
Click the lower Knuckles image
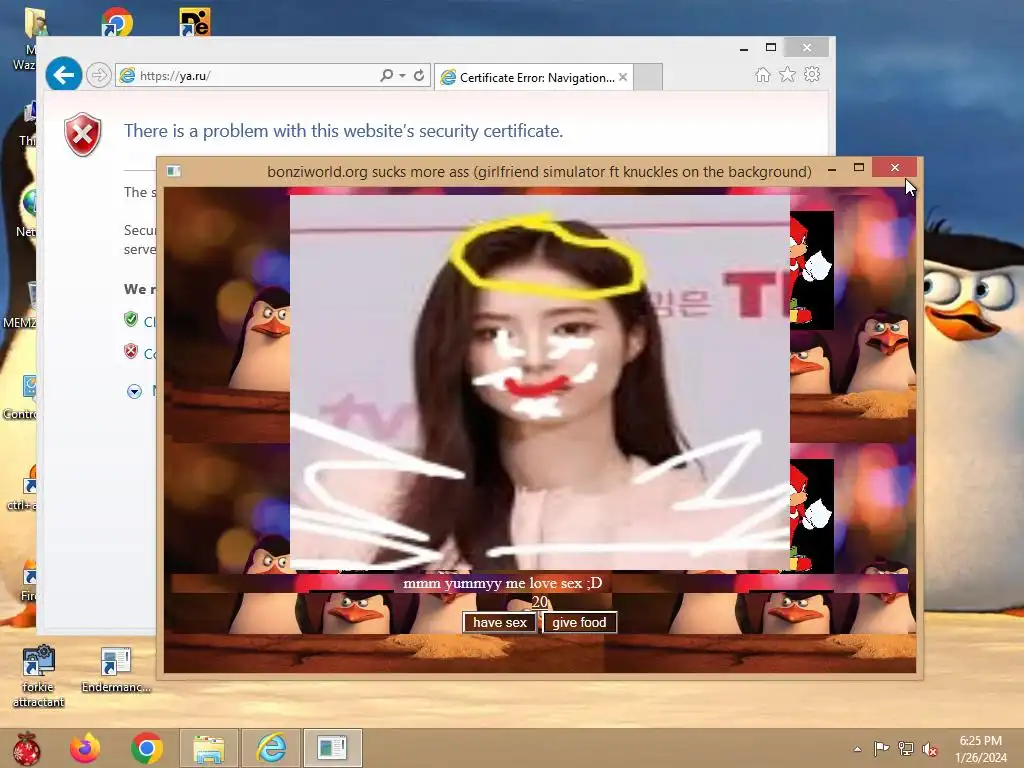click(x=812, y=516)
